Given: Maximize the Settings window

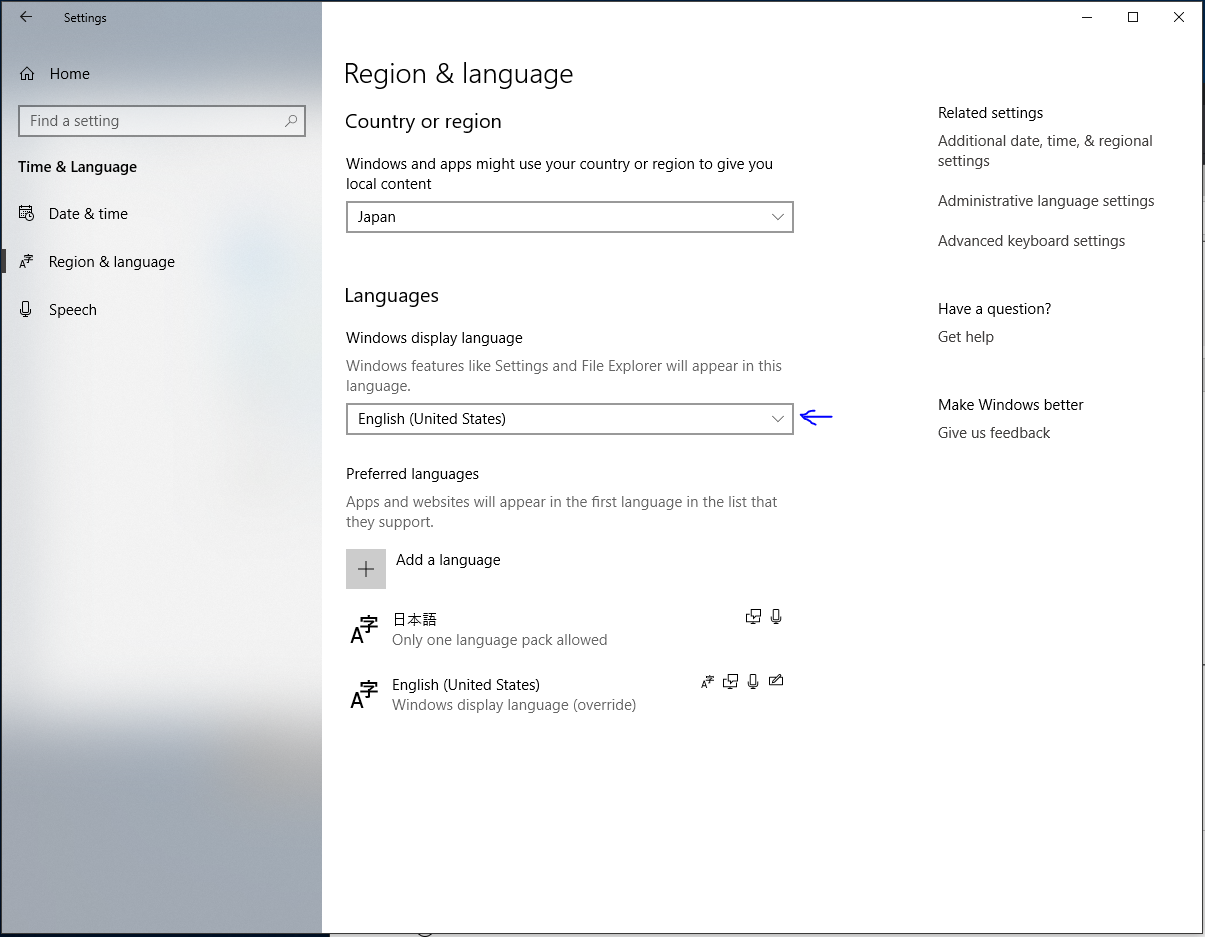Looking at the screenshot, I should (1133, 17).
